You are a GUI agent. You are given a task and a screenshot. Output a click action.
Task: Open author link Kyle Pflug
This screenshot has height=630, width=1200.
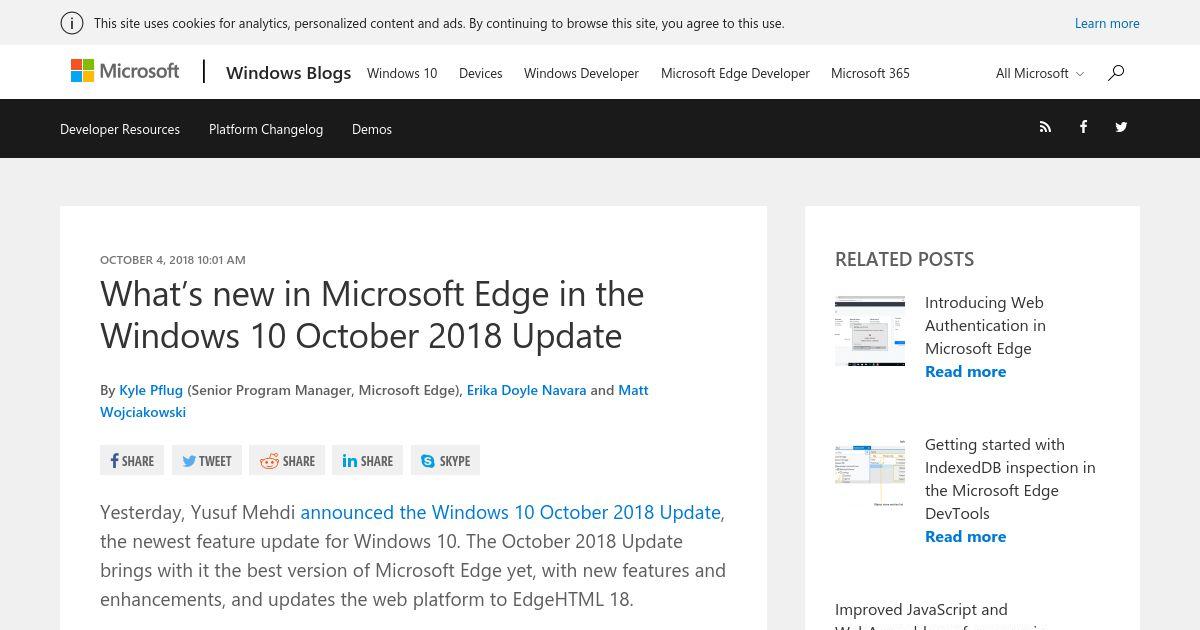(151, 390)
